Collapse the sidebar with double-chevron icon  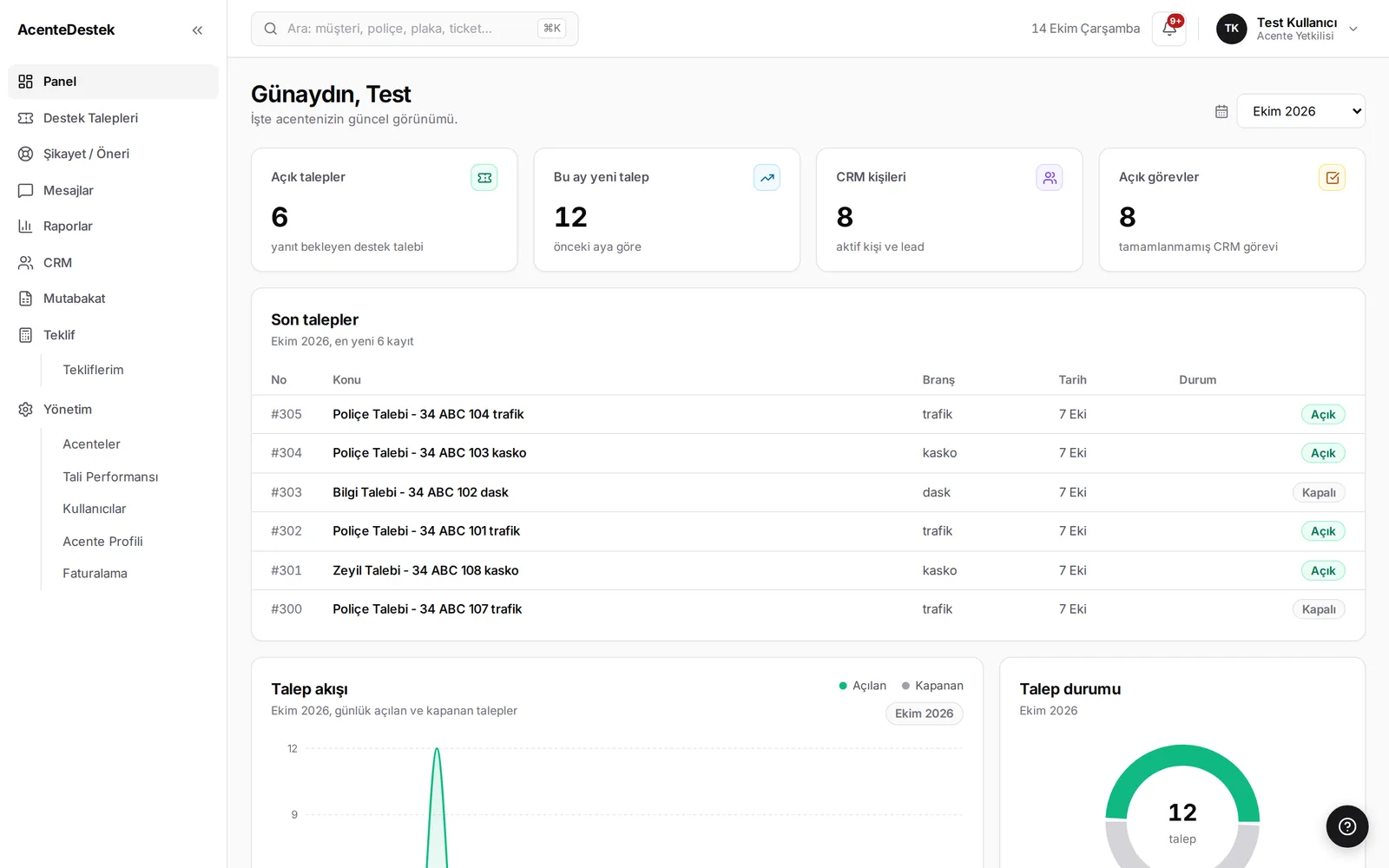point(197,30)
